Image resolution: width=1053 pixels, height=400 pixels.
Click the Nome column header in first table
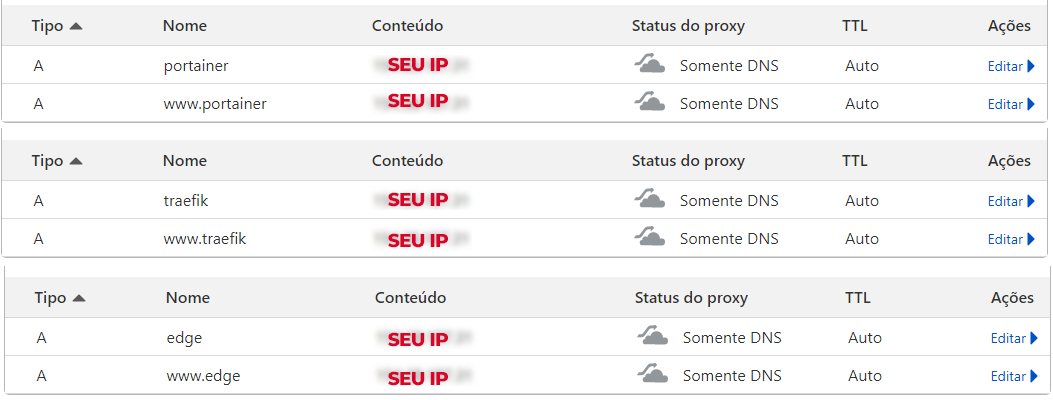click(x=185, y=26)
